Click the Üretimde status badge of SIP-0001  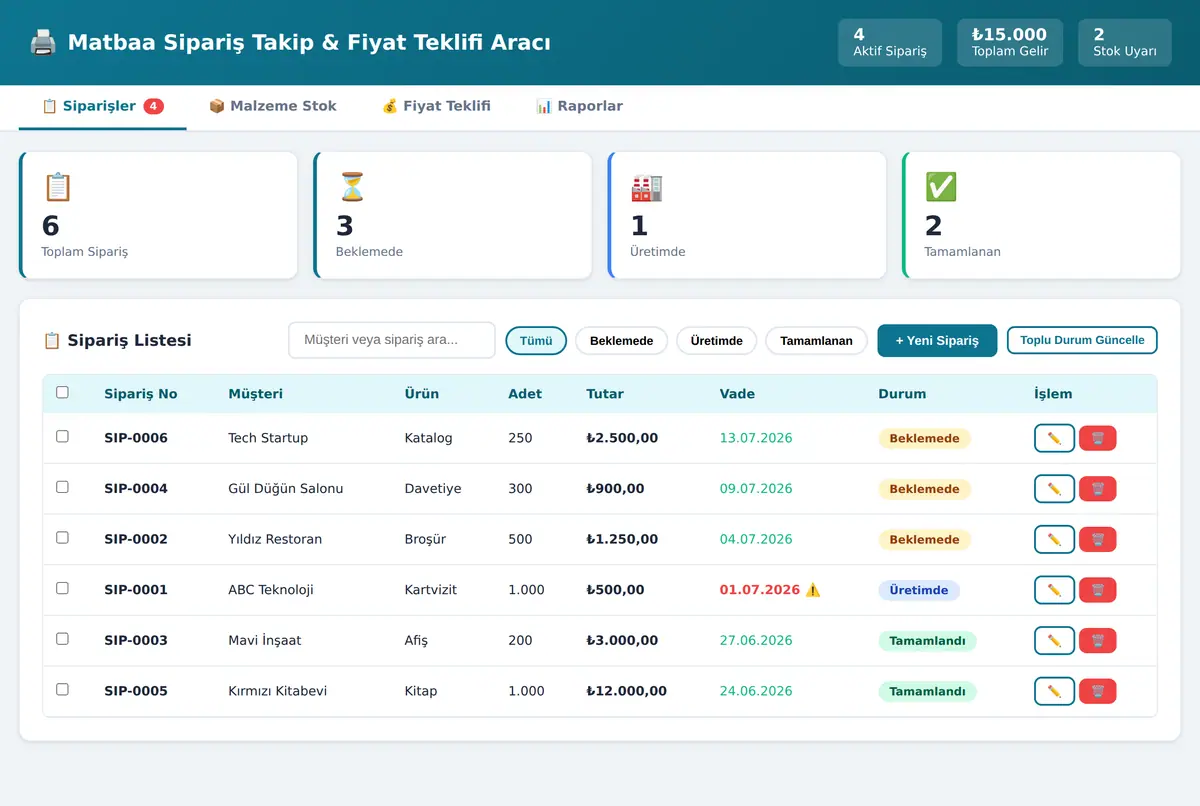coord(919,590)
